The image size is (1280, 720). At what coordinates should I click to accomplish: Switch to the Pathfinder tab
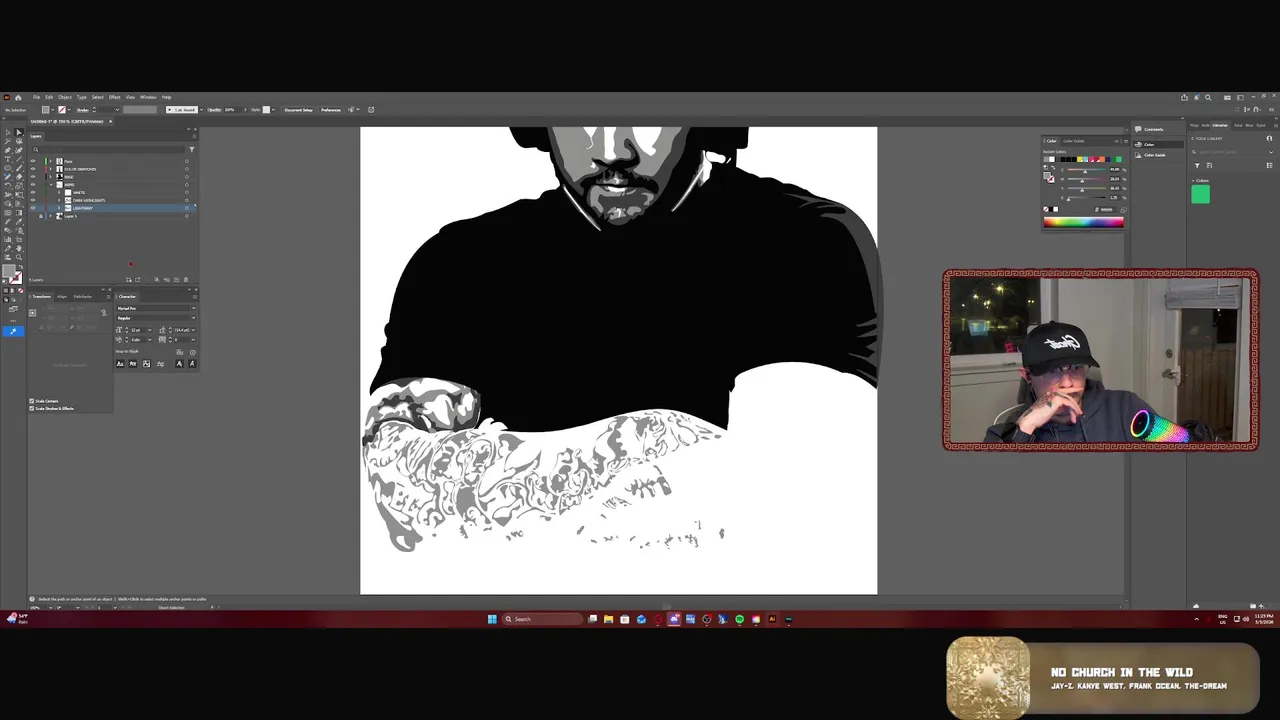tap(83, 297)
